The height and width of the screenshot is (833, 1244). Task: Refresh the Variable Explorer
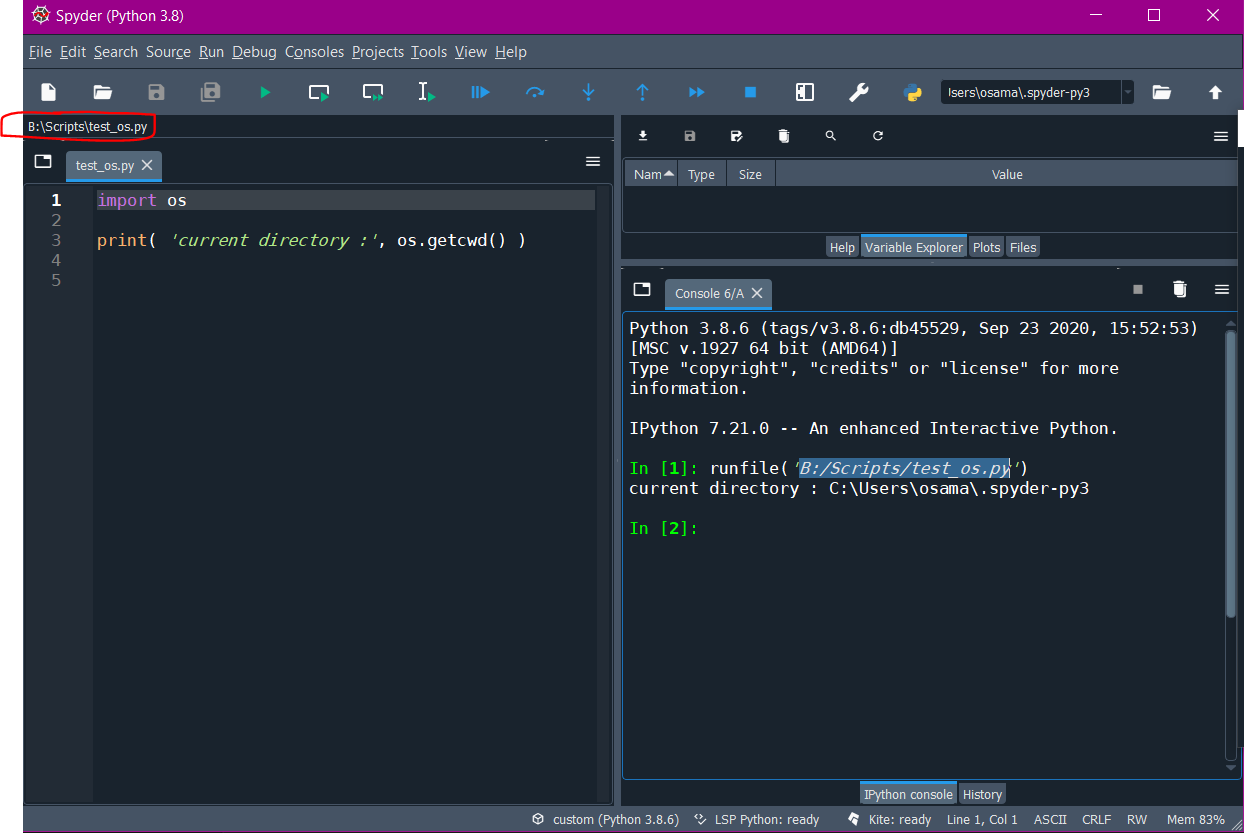[878, 136]
